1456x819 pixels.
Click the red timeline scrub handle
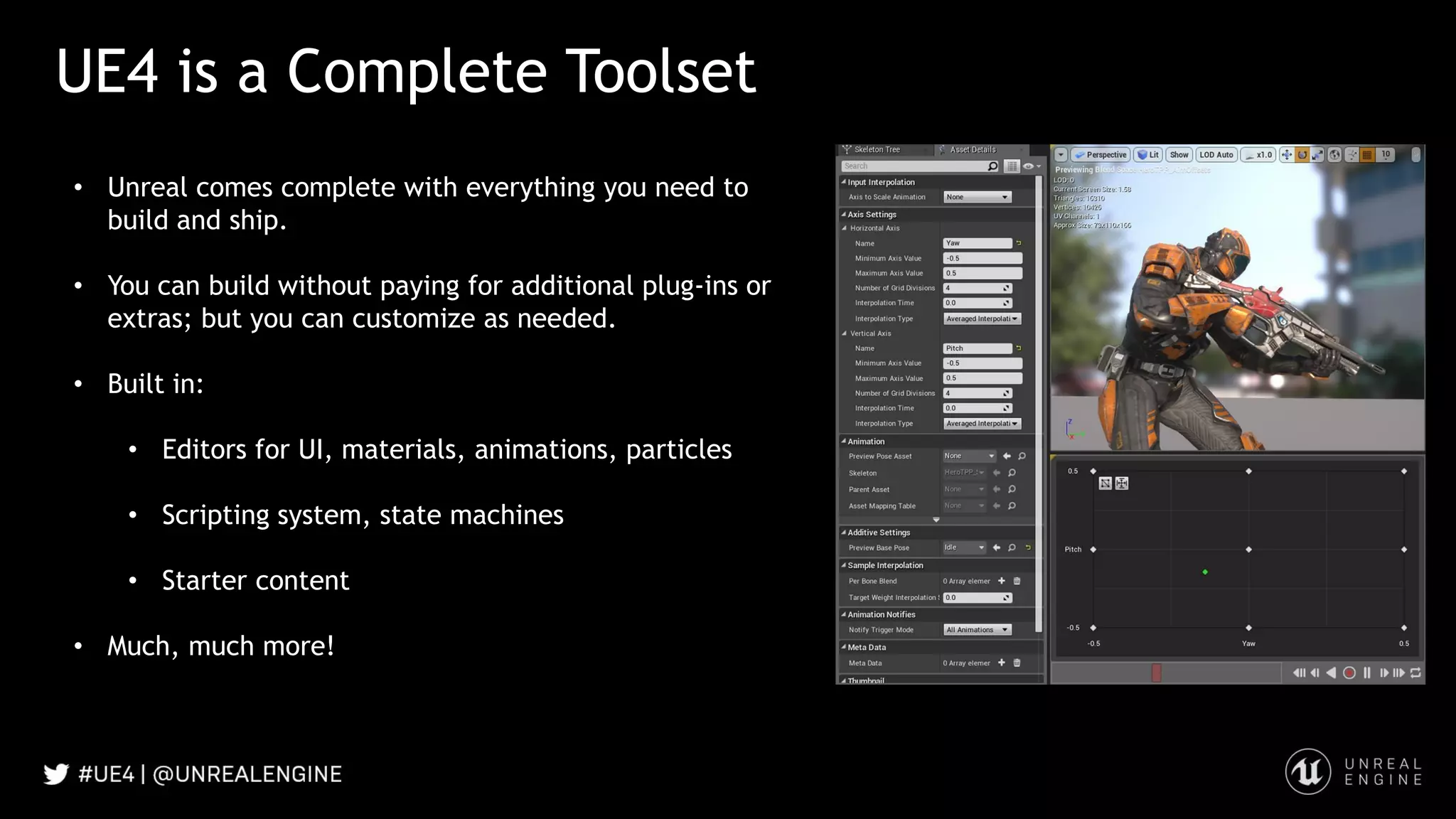(x=1156, y=673)
